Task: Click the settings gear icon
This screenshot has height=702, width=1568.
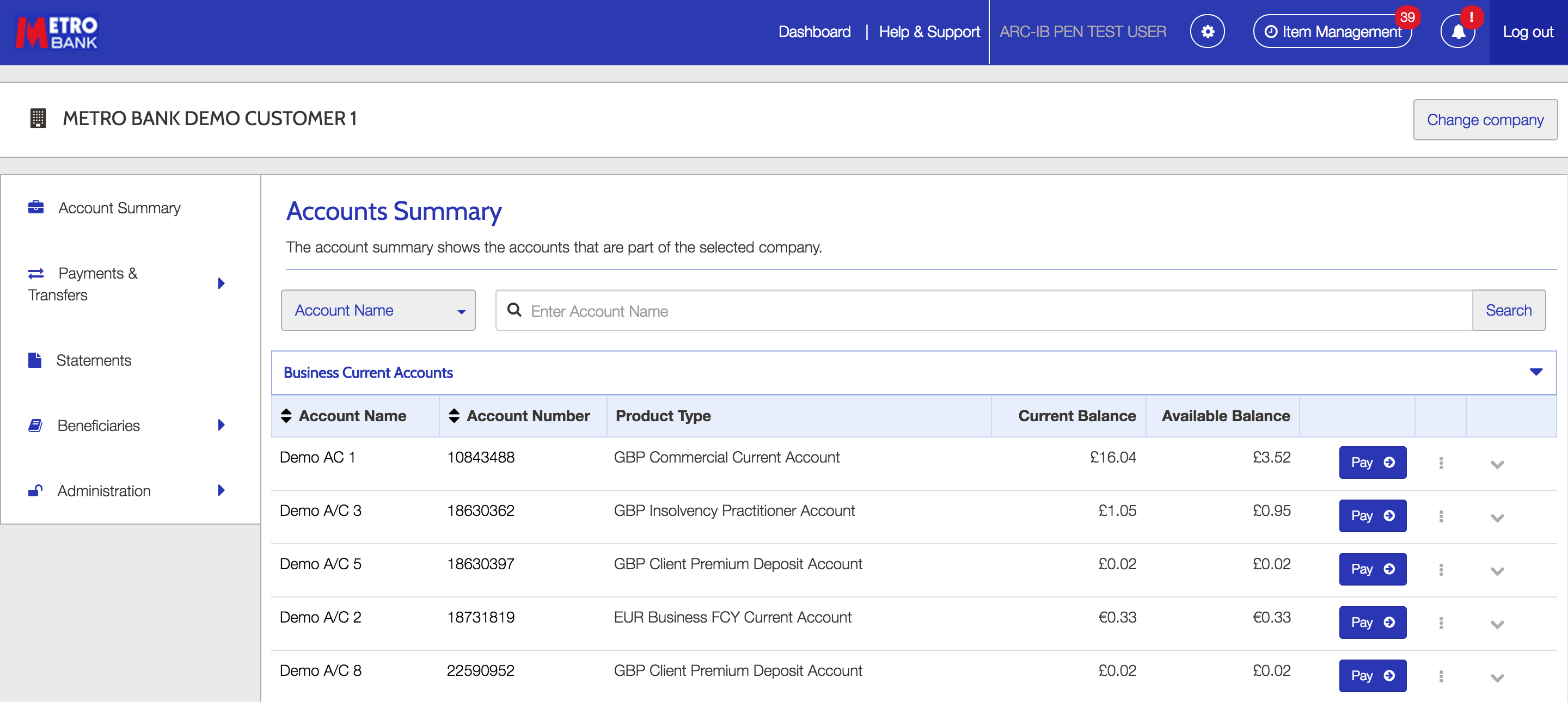Action: pyautogui.click(x=1208, y=32)
